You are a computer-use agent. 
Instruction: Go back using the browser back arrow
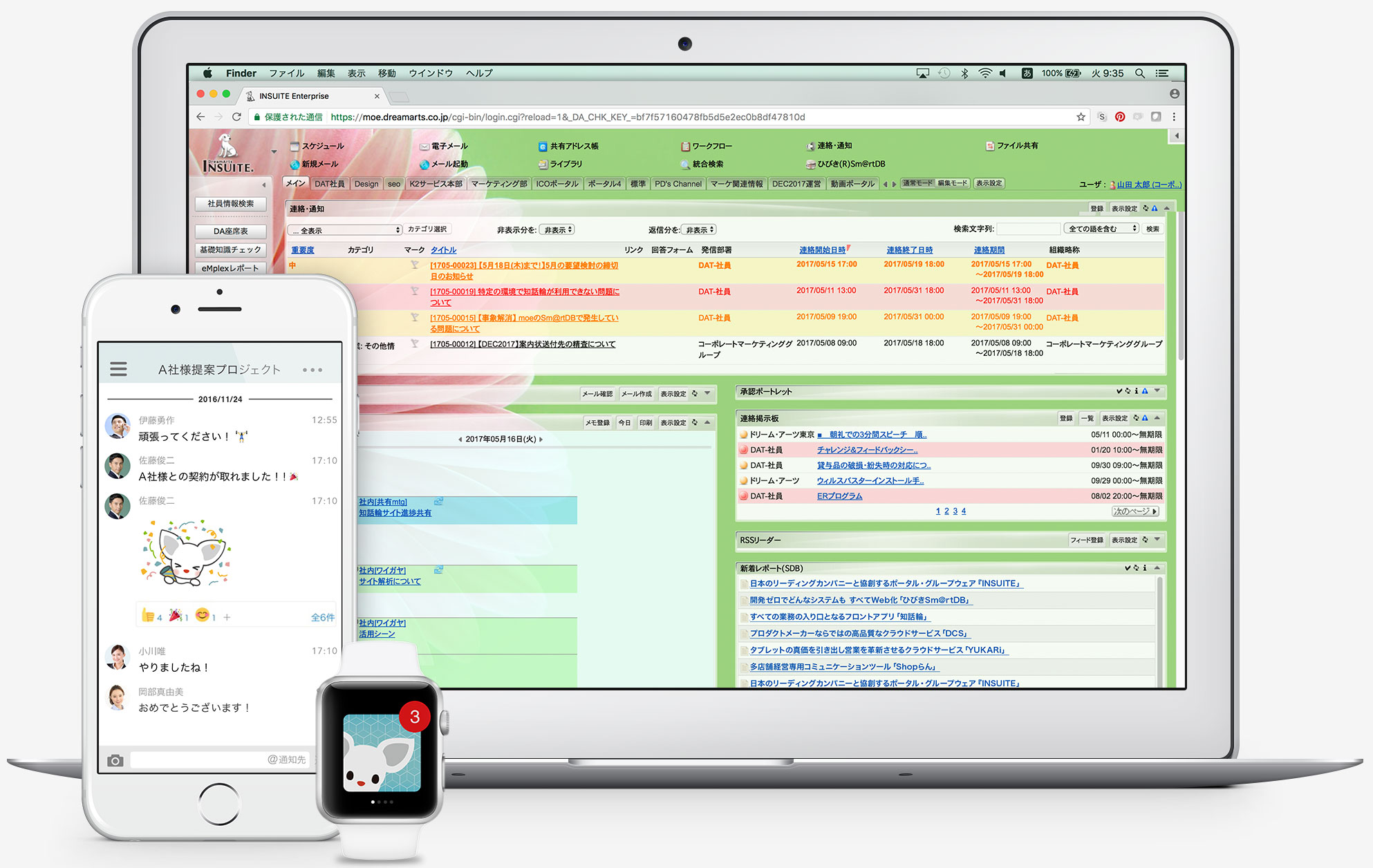(x=201, y=117)
